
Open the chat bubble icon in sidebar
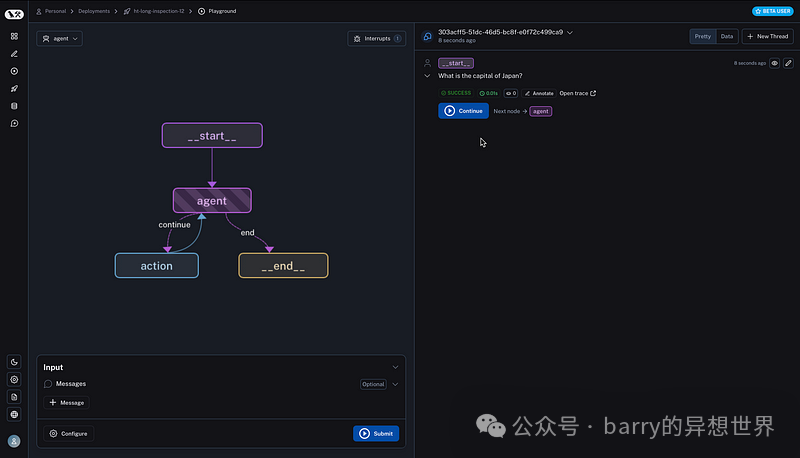(x=14, y=123)
